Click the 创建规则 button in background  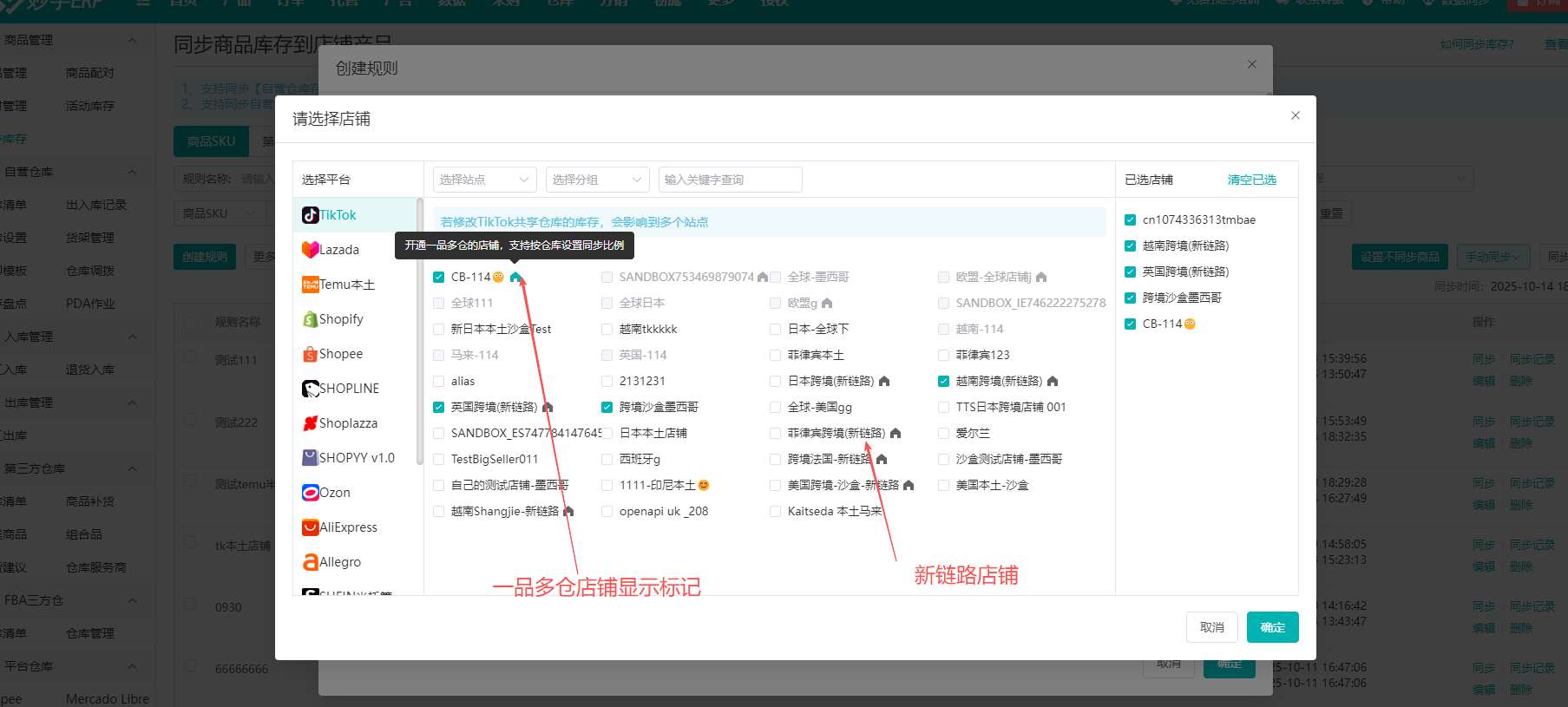tap(205, 257)
